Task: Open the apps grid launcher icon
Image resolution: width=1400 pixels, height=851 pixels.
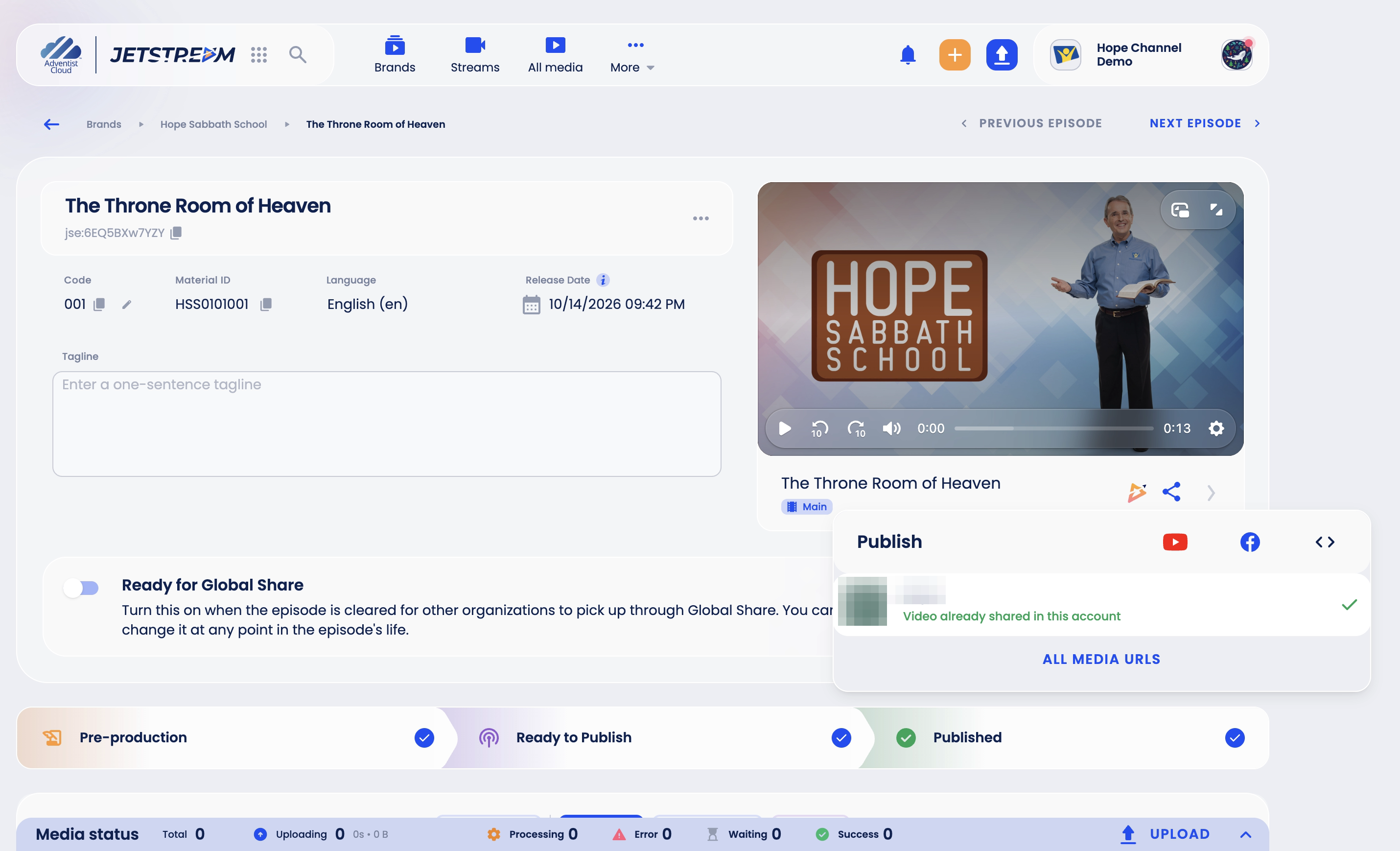Action: (258, 54)
